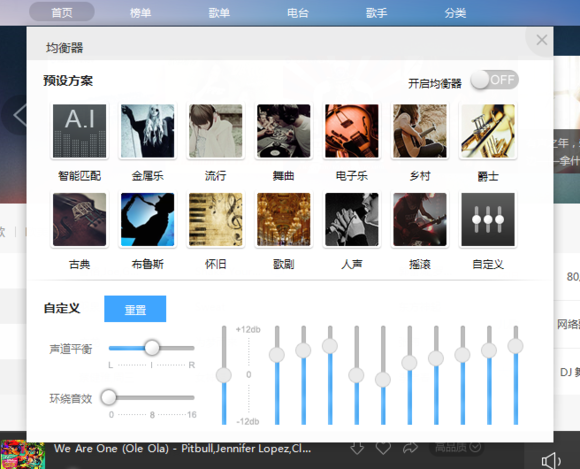Close the 均衡器 dialog
The width and height of the screenshot is (580, 469).
(542, 40)
